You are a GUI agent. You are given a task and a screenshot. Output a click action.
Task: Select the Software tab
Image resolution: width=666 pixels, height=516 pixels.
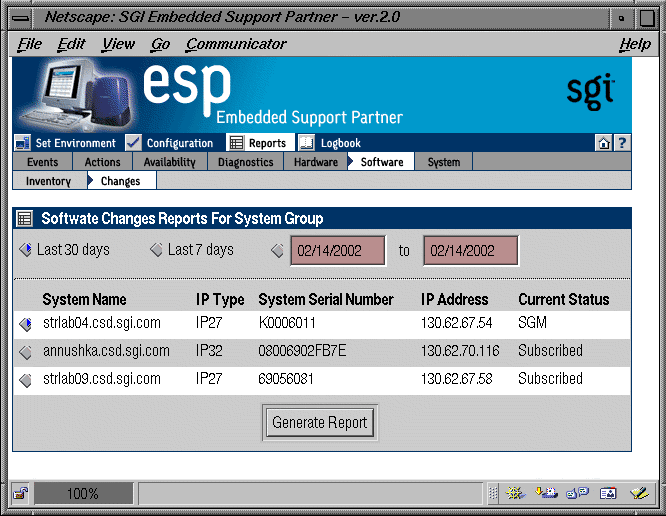pyautogui.click(x=381, y=162)
